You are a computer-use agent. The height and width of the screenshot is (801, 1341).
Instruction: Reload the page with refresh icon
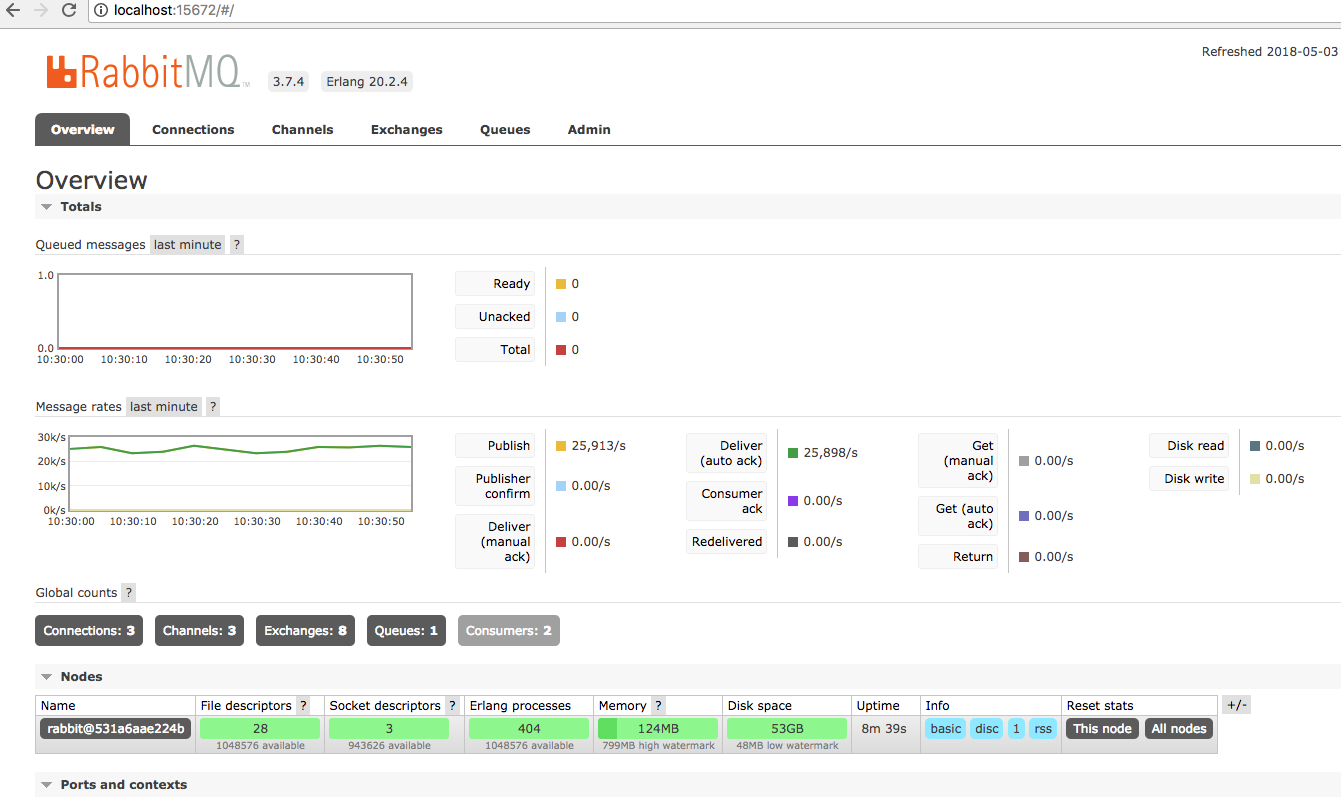tap(69, 10)
